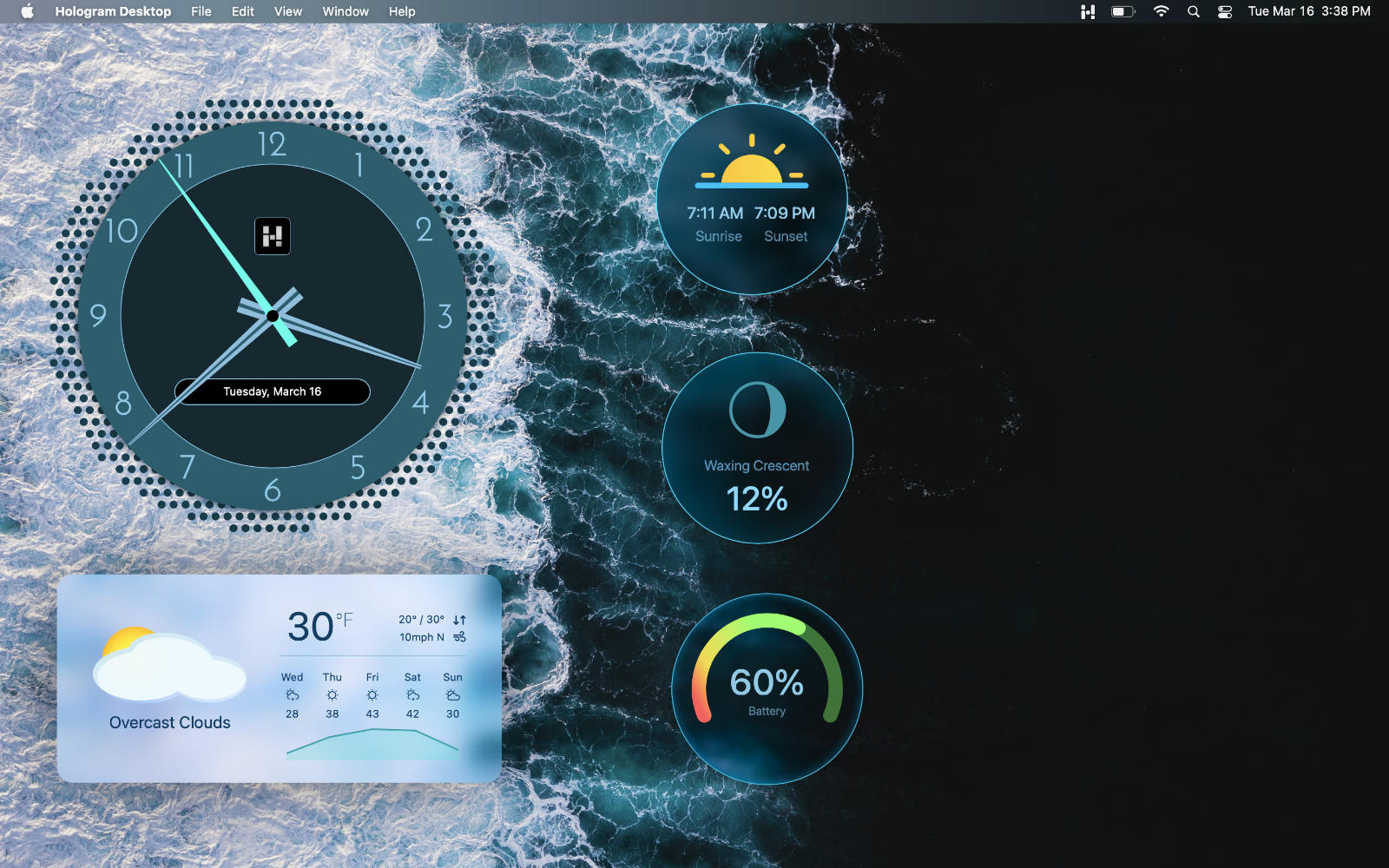Click Wednesday's temperature 28
The height and width of the screenshot is (868, 1389).
(x=293, y=713)
